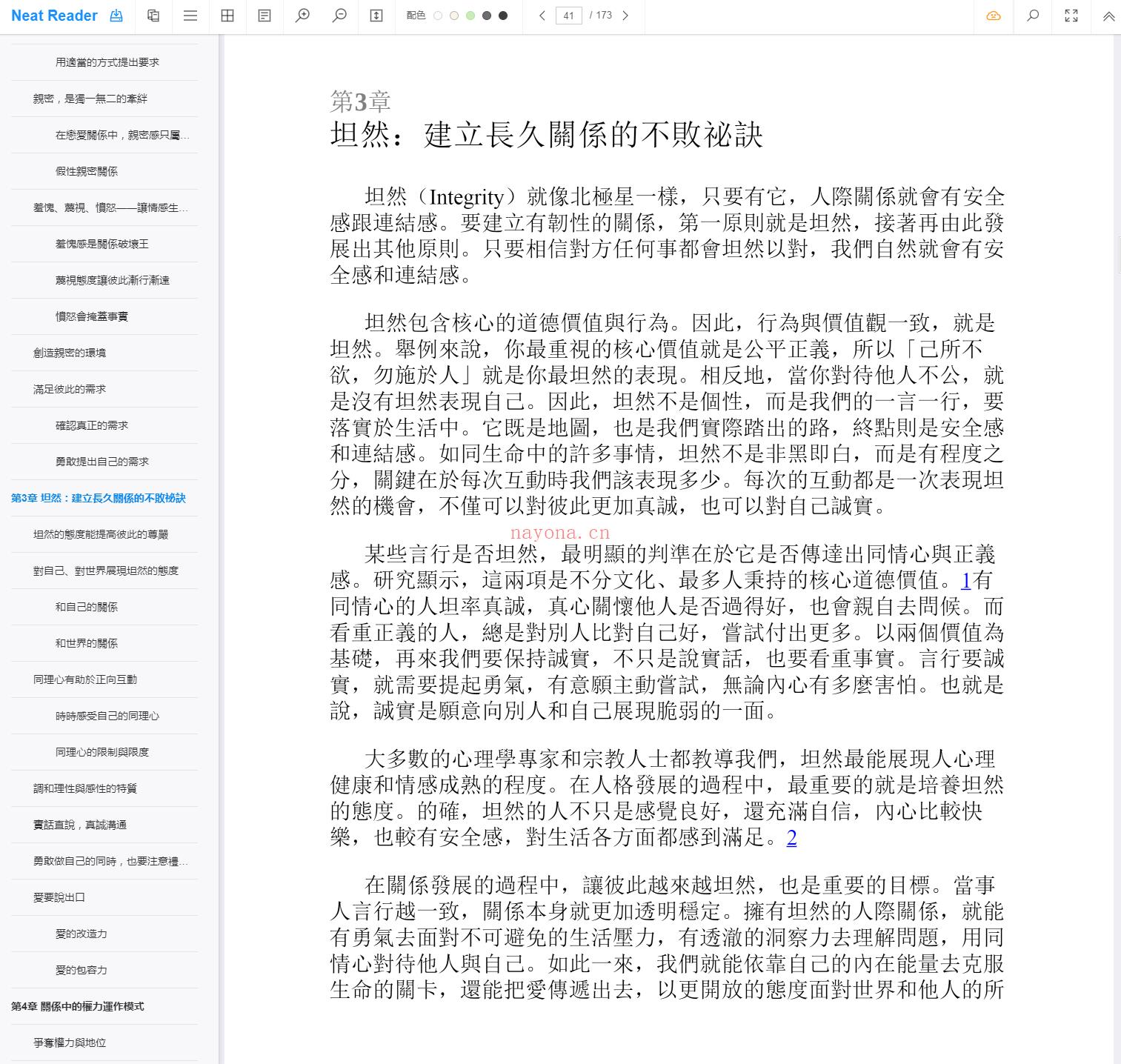This screenshot has height=1064, width=1121.
Task: Click the fit-height vertical arrows icon
Action: click(x=376, y=16)
